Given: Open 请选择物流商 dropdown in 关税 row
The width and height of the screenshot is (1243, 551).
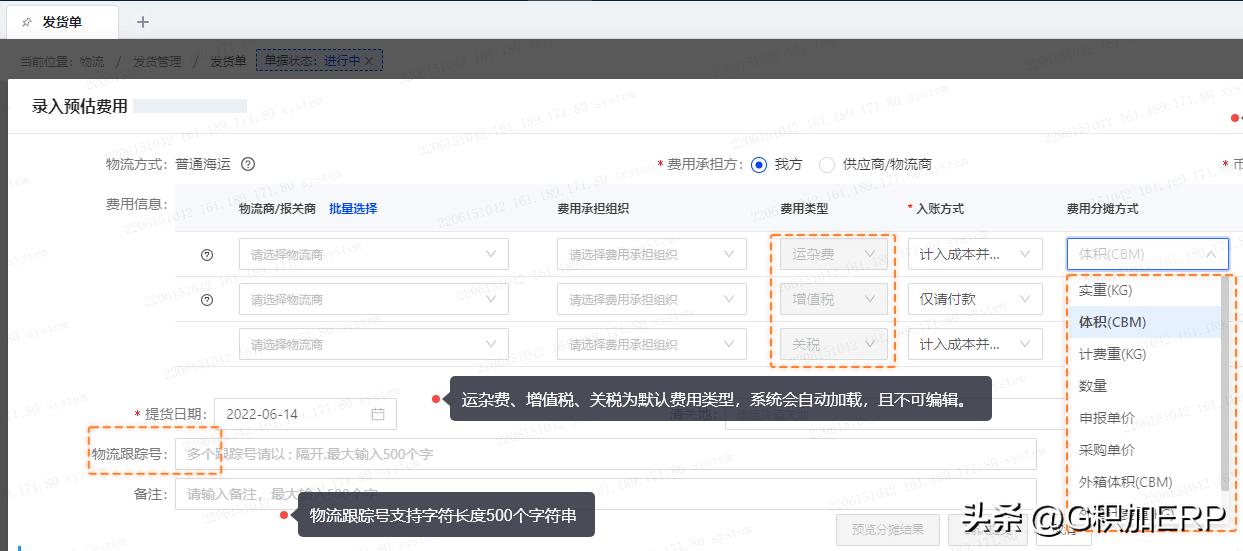Looking at the screenshot, I should pos(373,344).
